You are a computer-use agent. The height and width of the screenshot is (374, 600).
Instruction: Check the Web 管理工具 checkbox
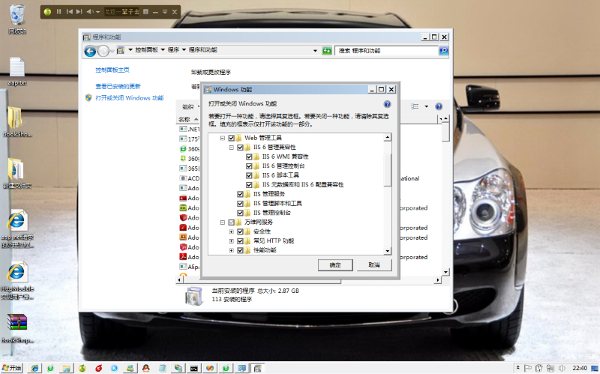[231, 138]
